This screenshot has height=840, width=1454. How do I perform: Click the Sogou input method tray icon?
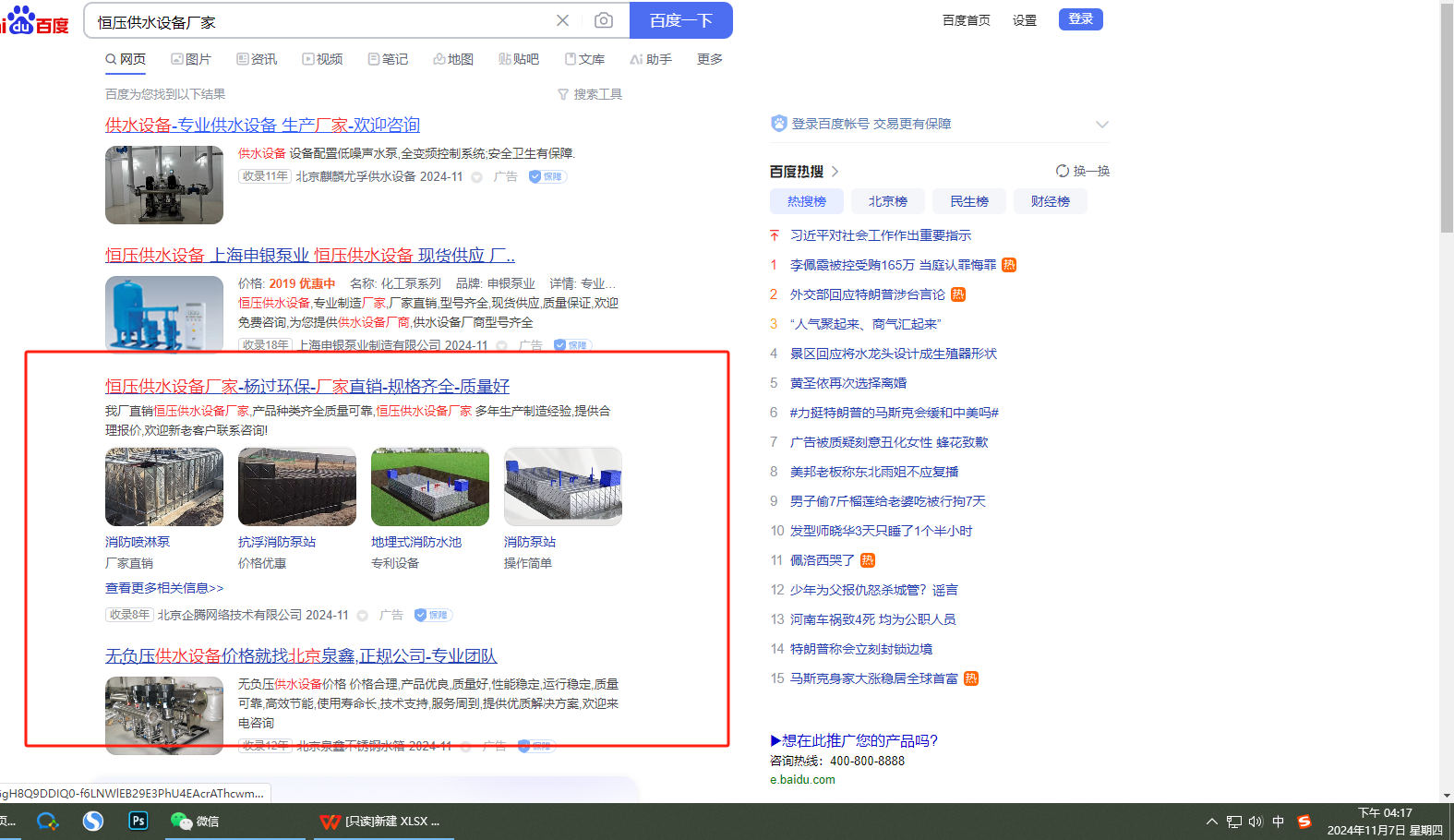1304,822
